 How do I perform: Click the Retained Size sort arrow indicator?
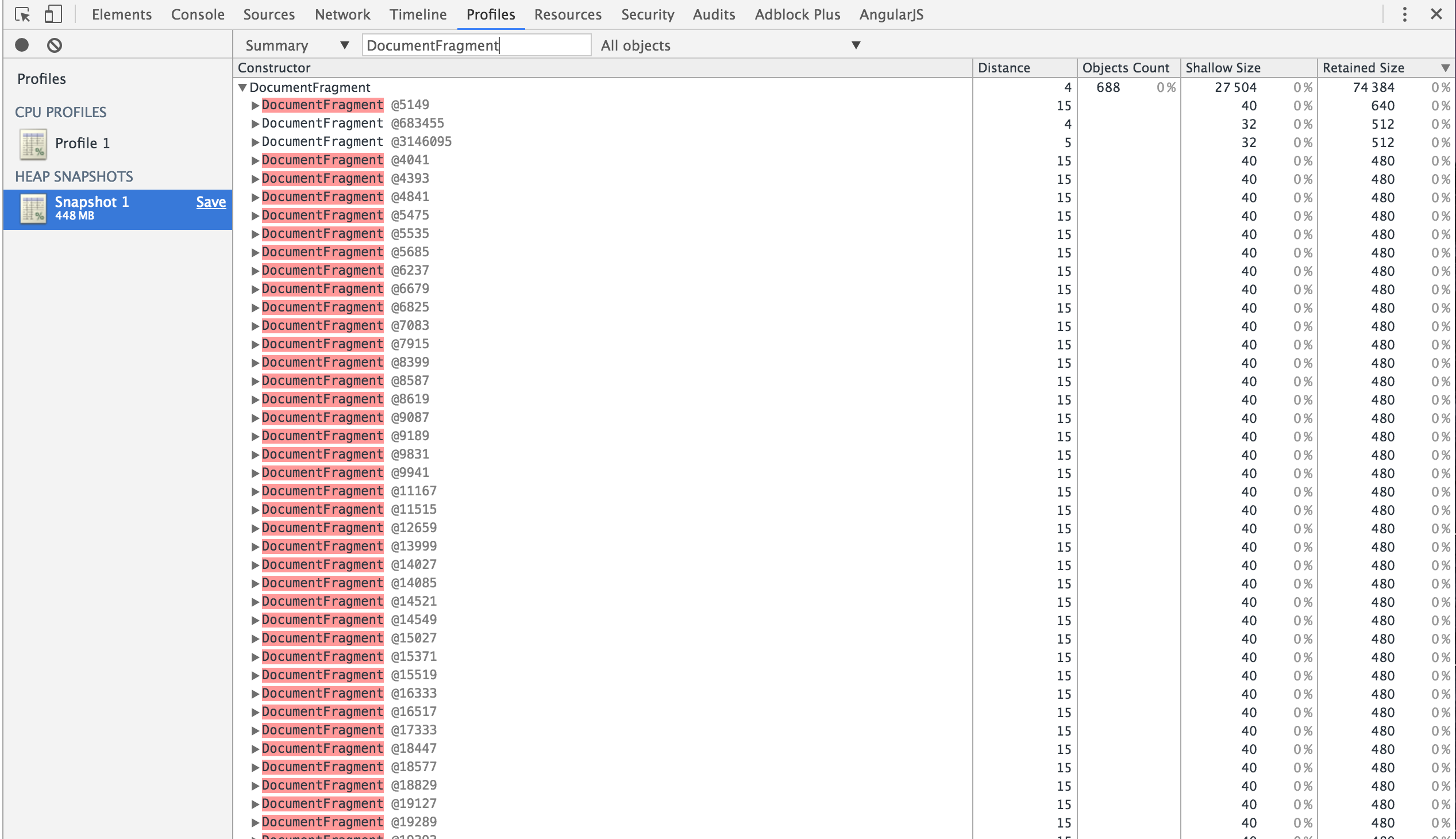[1445, 68]
